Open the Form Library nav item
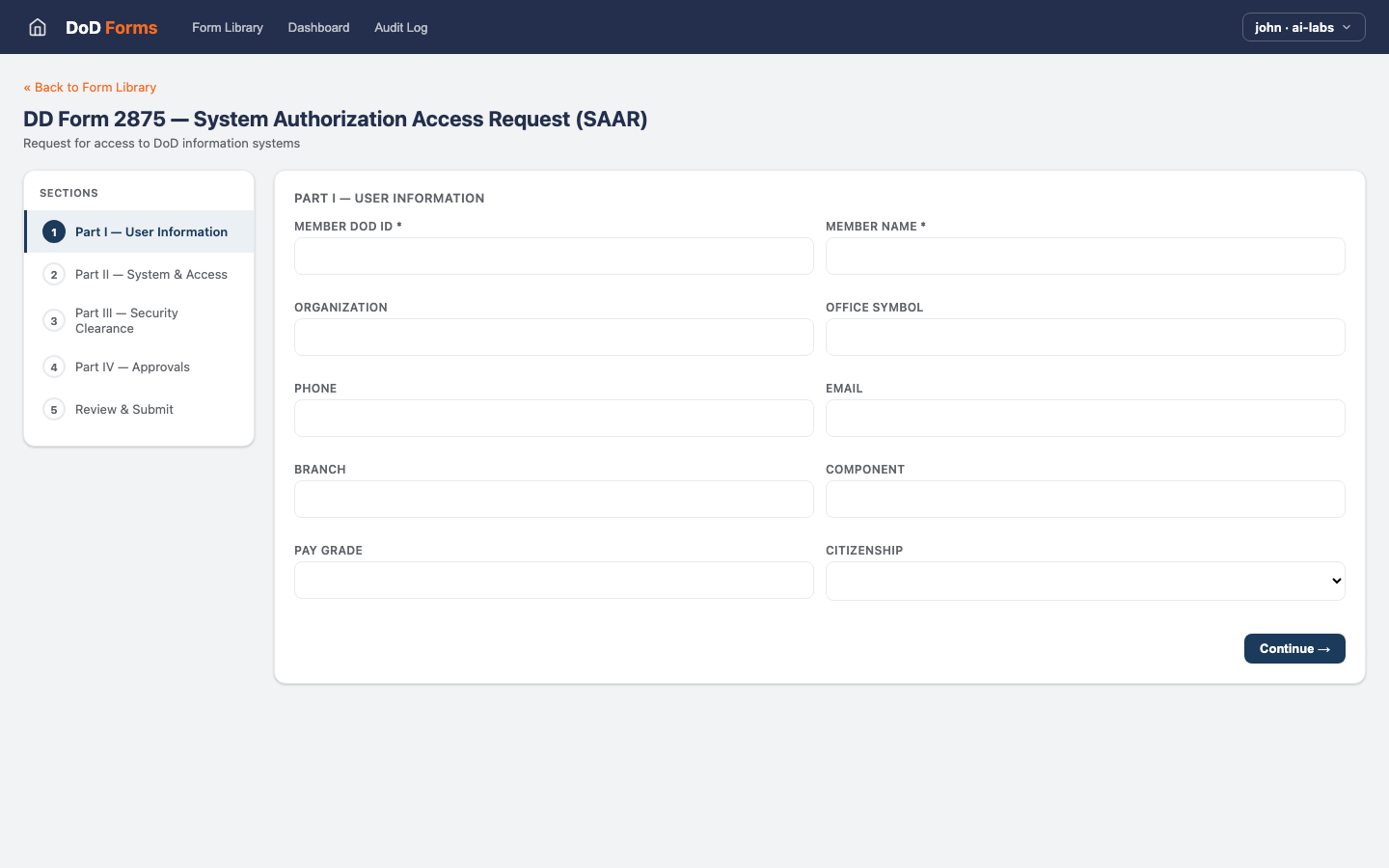This screenshot has width=1389, height=868. point(228,27)
